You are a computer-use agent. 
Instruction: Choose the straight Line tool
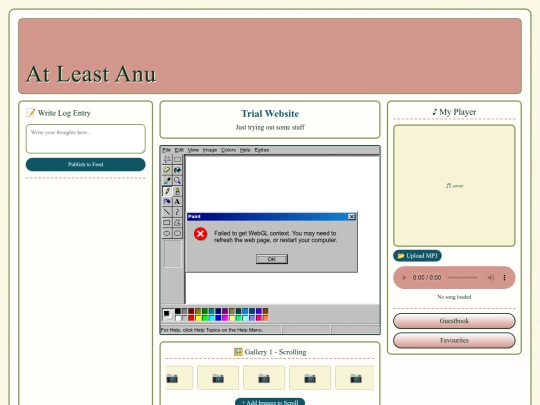coord(167,212)
